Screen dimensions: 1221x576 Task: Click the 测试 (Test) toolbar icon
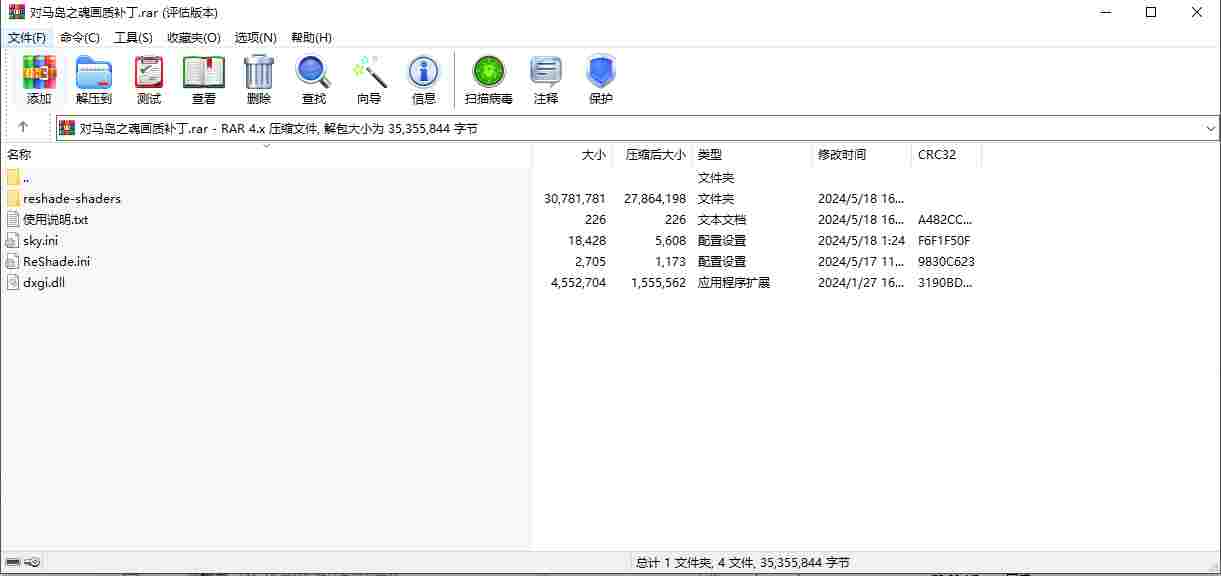click(x=149, y=72)
